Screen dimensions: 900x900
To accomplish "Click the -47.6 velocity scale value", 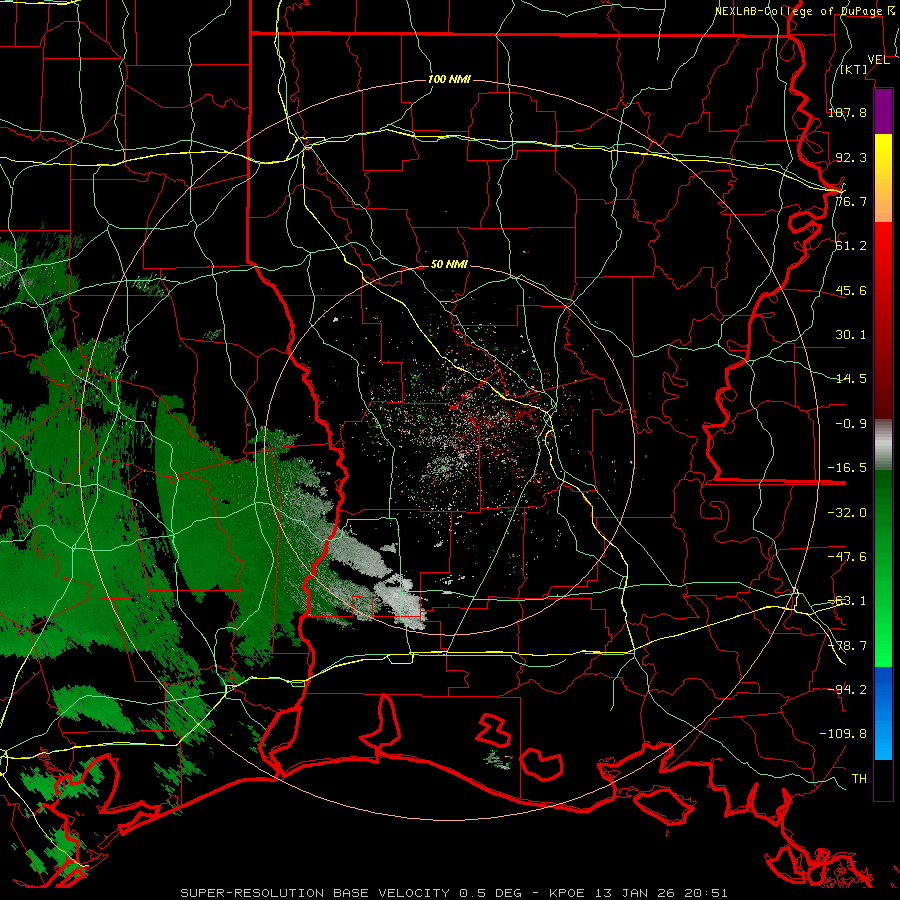I will point(847,557).
